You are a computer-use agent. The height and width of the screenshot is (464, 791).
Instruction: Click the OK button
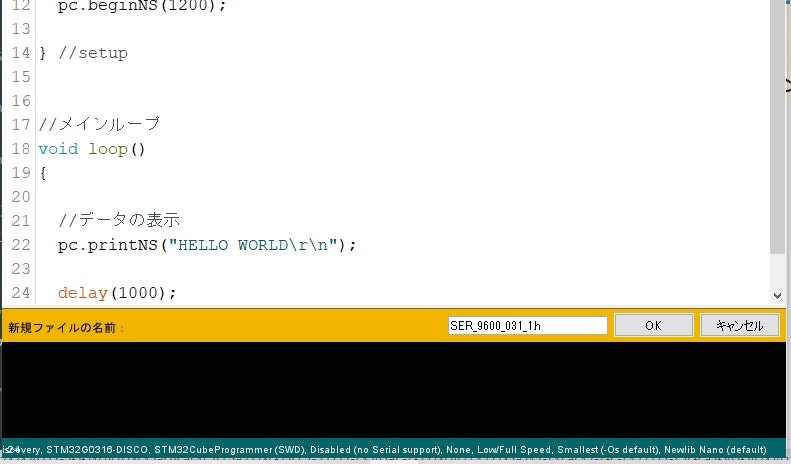[x=653, y=325]
